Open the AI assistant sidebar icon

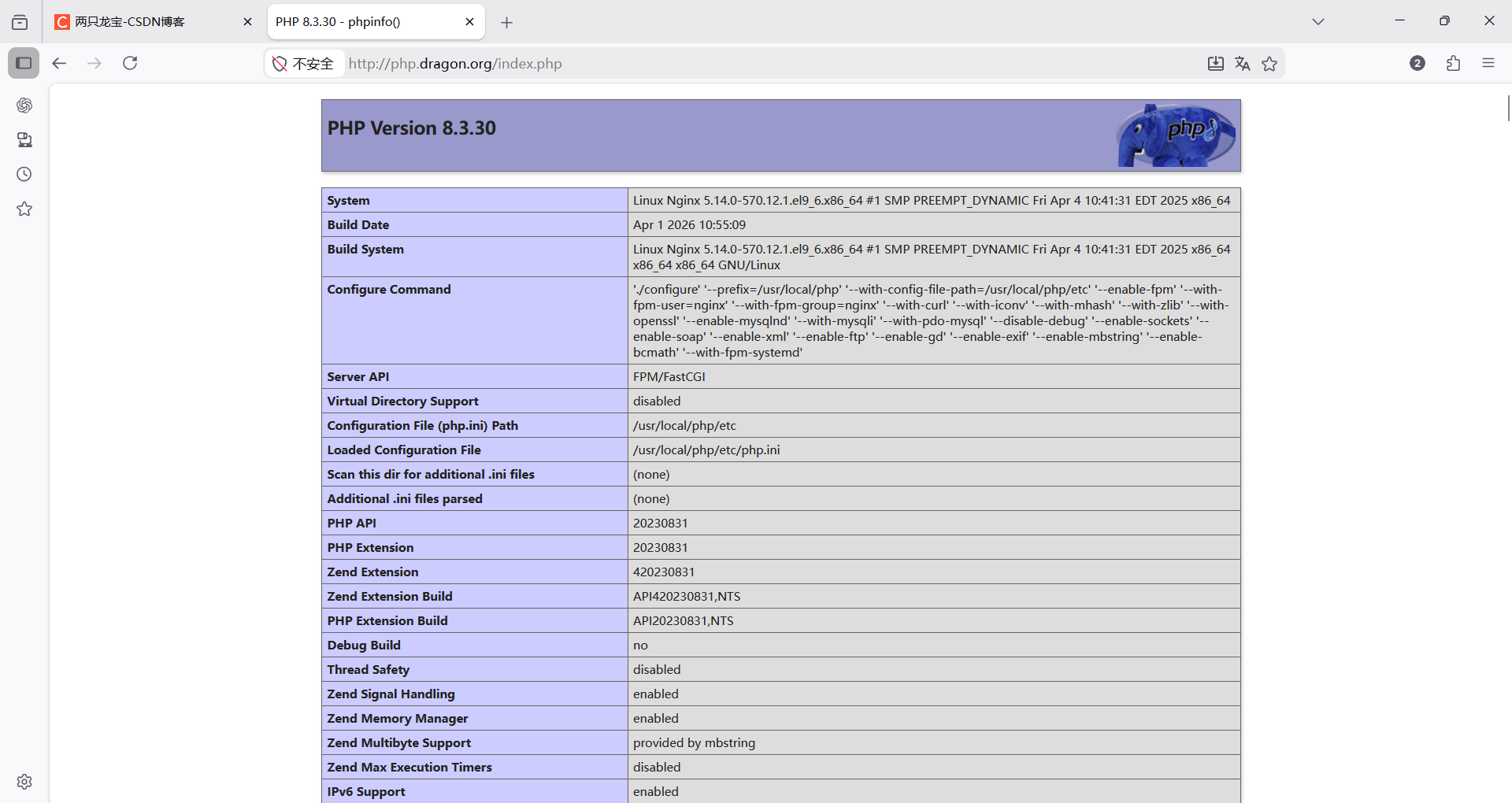click(24, 105)
